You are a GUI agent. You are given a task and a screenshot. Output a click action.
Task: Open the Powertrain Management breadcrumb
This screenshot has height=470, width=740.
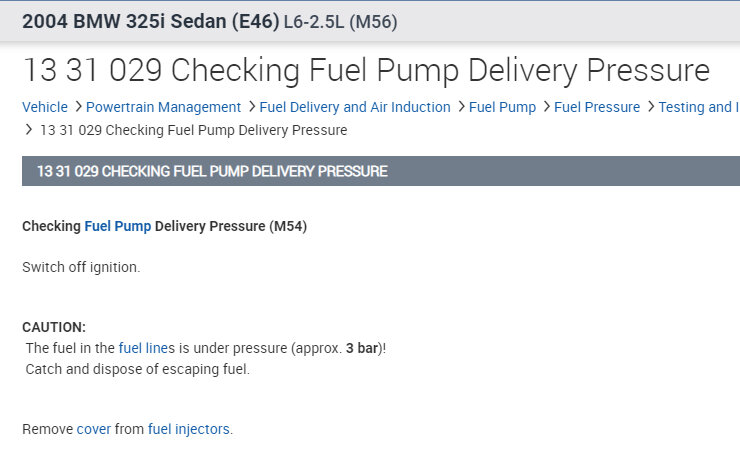[x=163, y=107]
